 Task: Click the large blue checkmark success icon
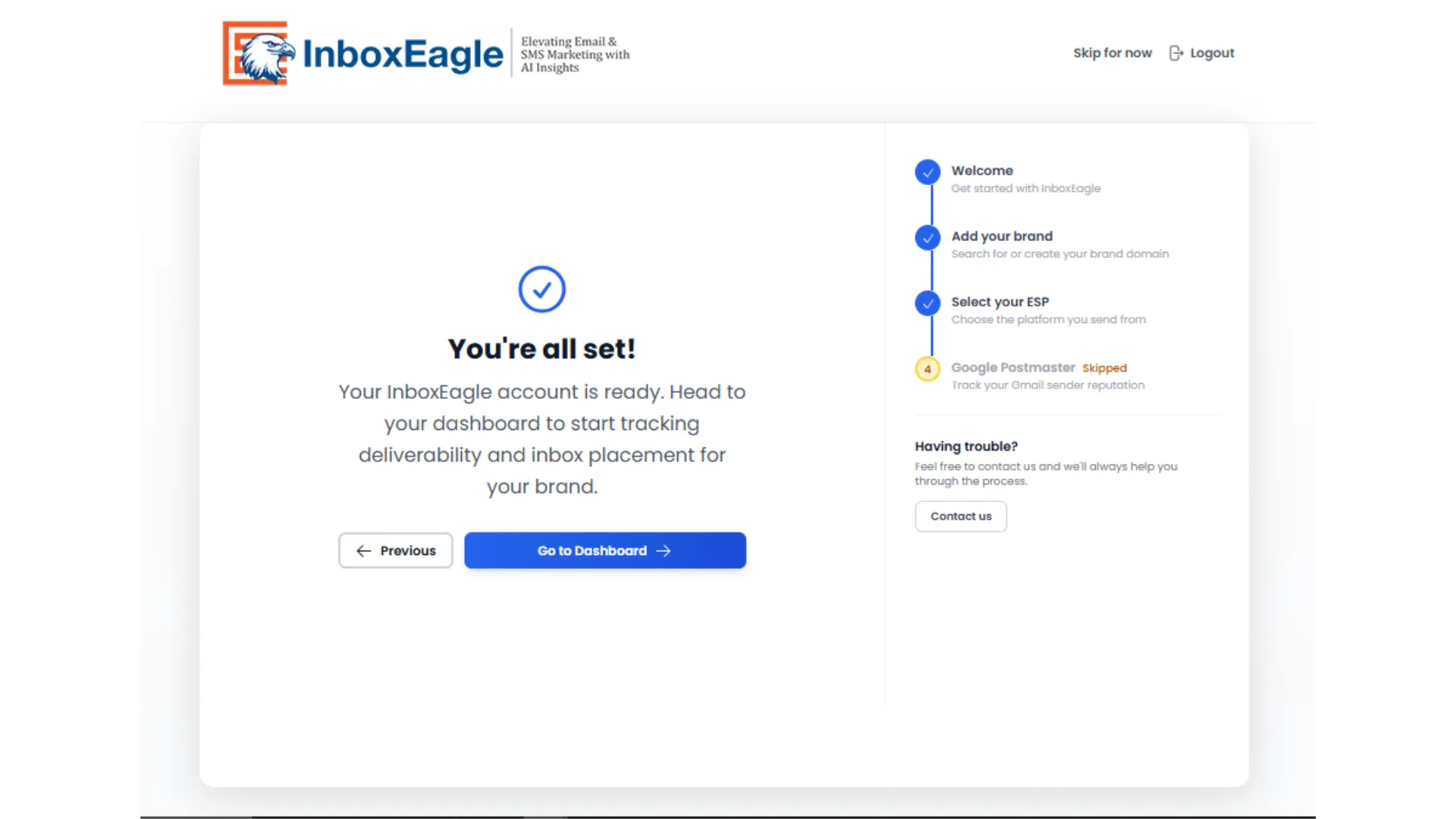pyautogui.click(x=541, y=289)
